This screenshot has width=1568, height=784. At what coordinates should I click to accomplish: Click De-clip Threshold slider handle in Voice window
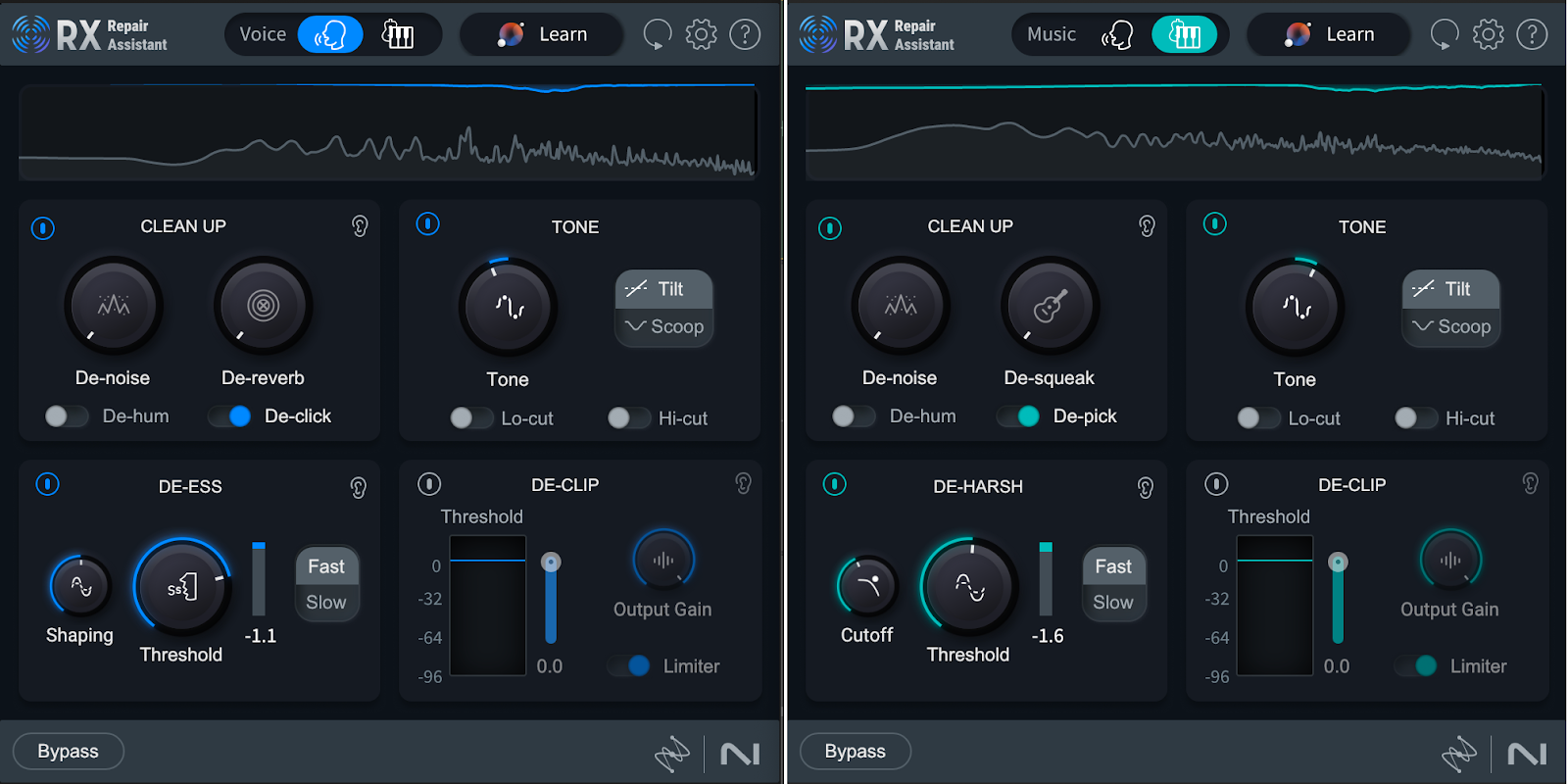[x=551, y=563]
